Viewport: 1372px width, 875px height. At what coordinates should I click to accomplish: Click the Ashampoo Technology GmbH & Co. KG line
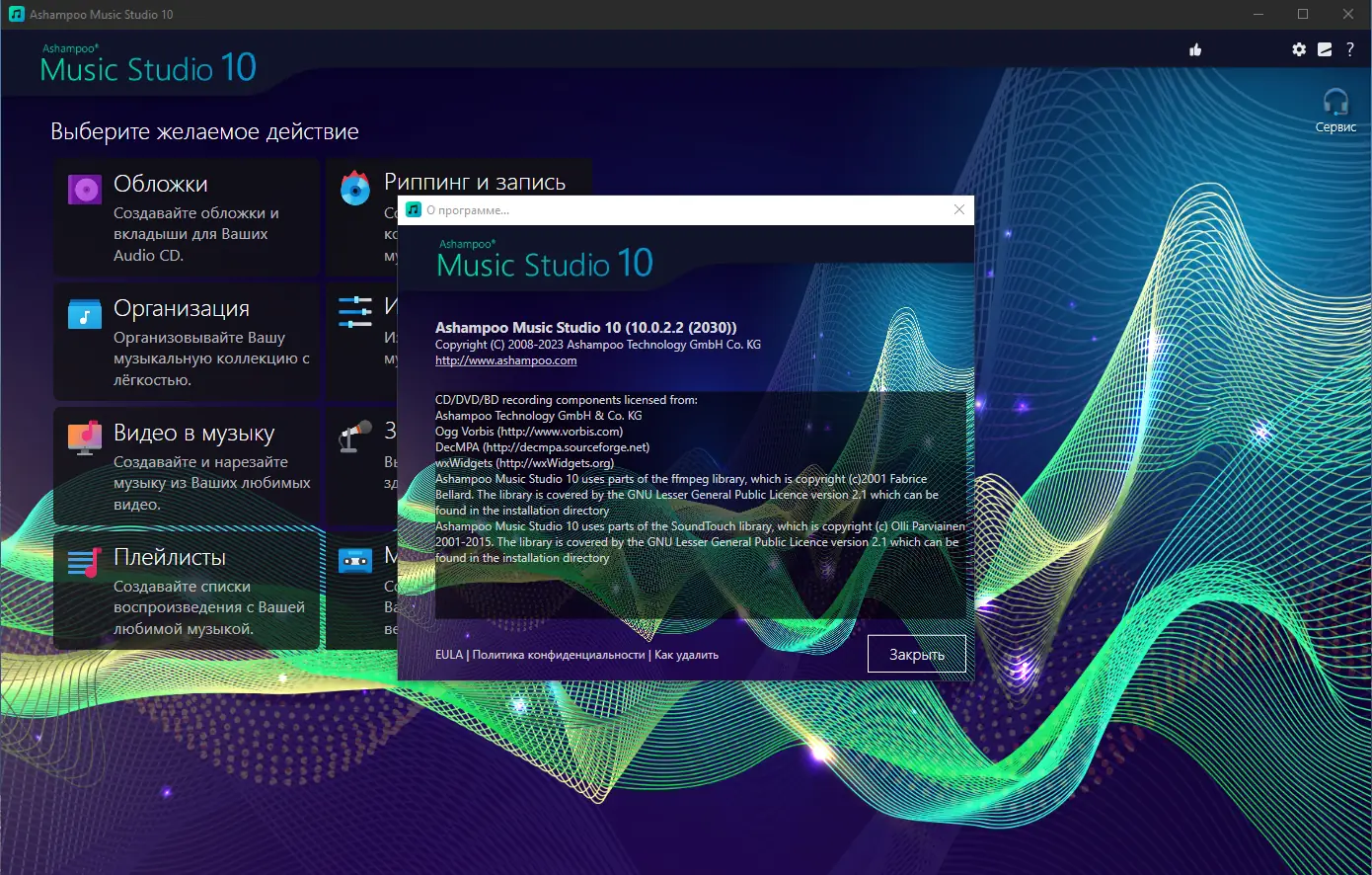point(539,416)
